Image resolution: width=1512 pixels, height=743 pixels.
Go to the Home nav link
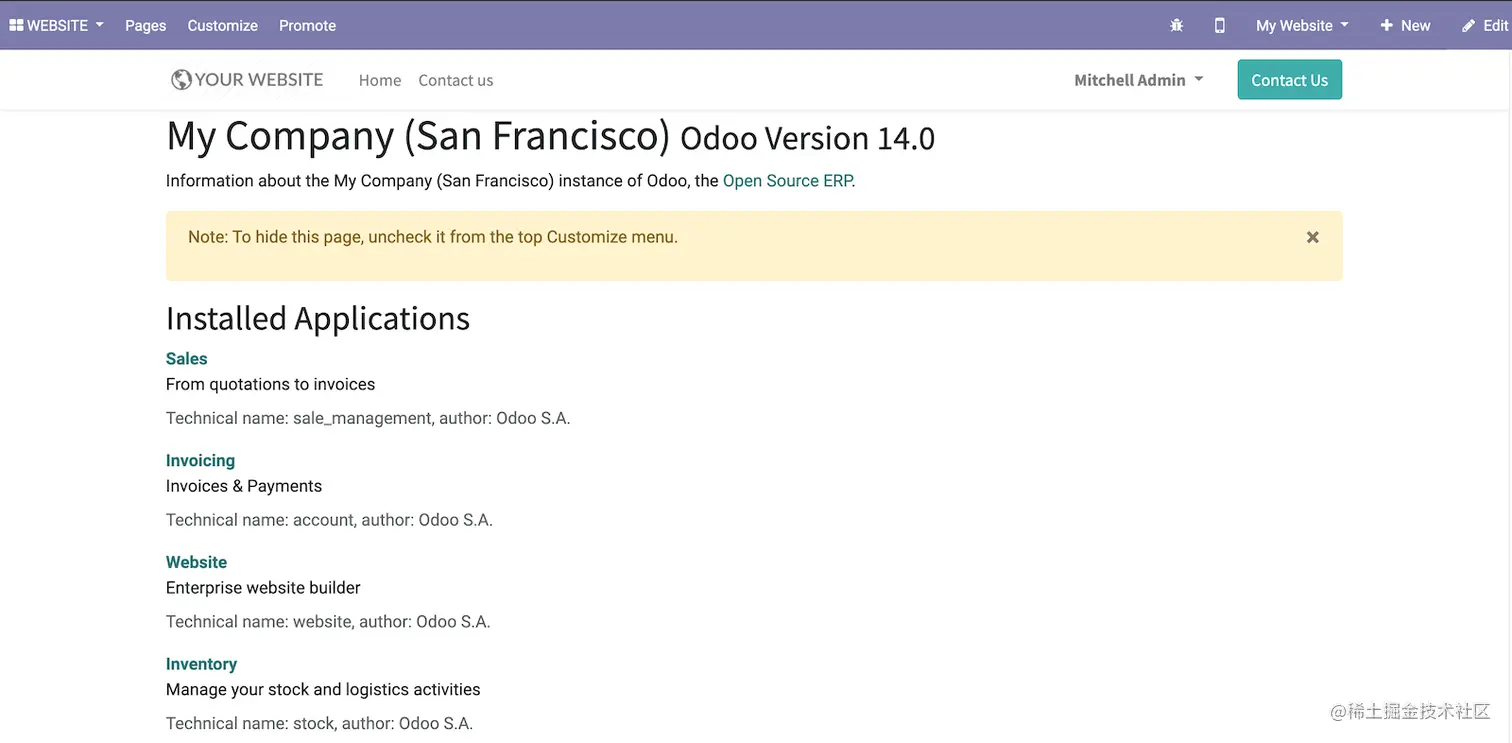pos(380,80)
